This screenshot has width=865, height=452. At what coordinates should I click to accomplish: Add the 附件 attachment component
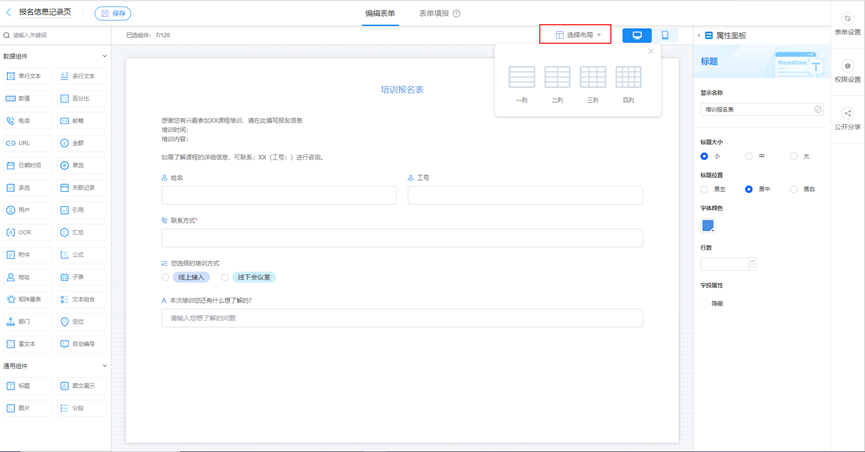coord(28,255)
